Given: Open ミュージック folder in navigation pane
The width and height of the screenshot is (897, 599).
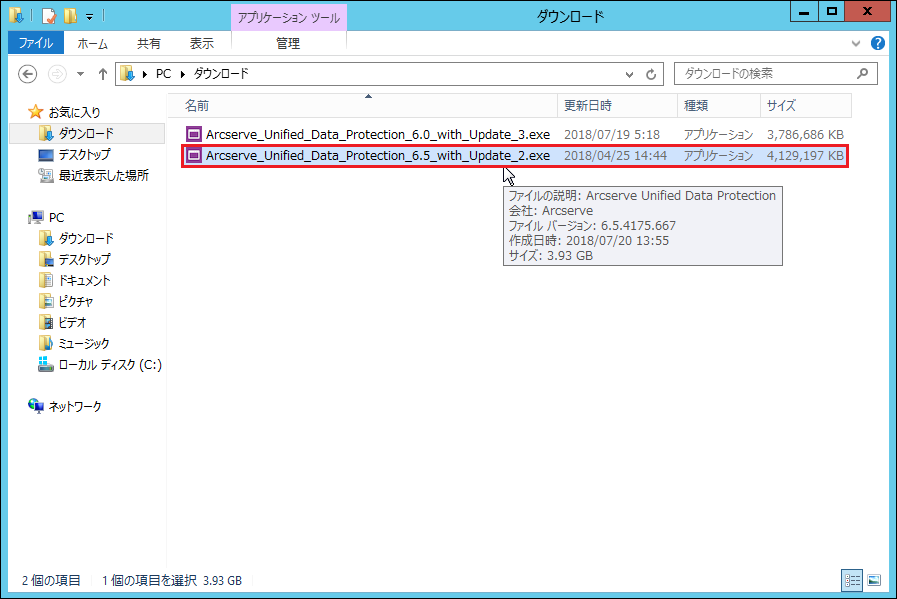Looking at the screenshot, I should point(84,343).
